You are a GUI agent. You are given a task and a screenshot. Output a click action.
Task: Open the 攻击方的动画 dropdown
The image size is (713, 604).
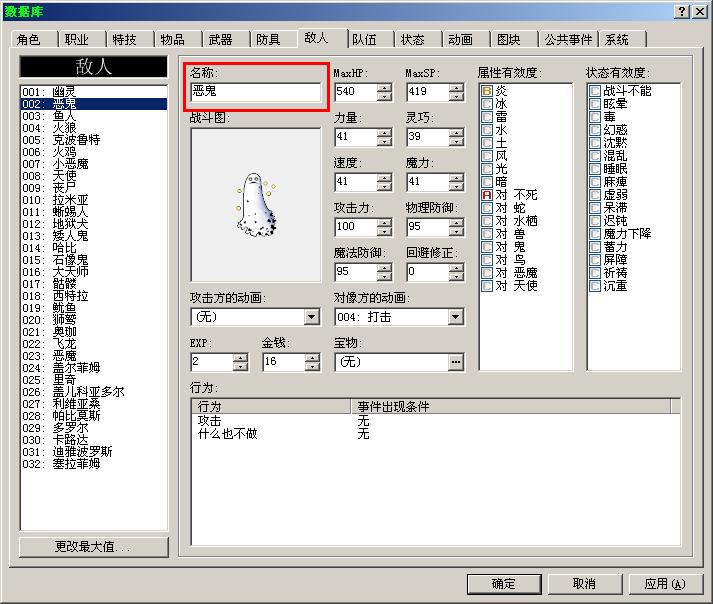tap(311, 317)
